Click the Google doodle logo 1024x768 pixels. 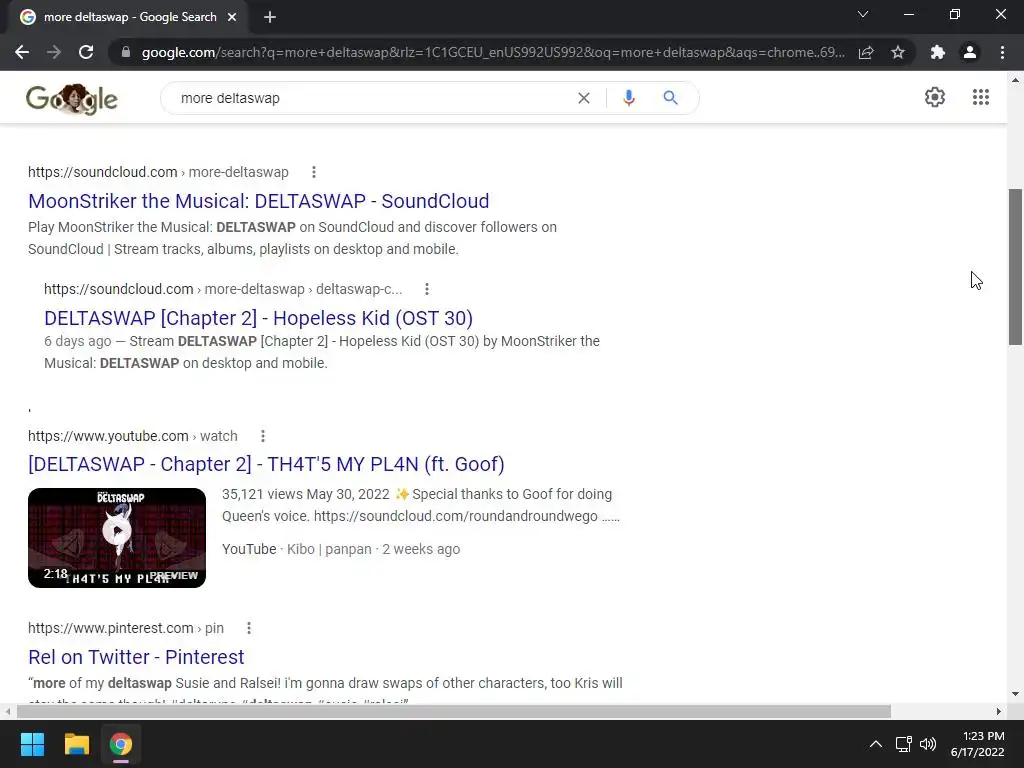(72, 99)
